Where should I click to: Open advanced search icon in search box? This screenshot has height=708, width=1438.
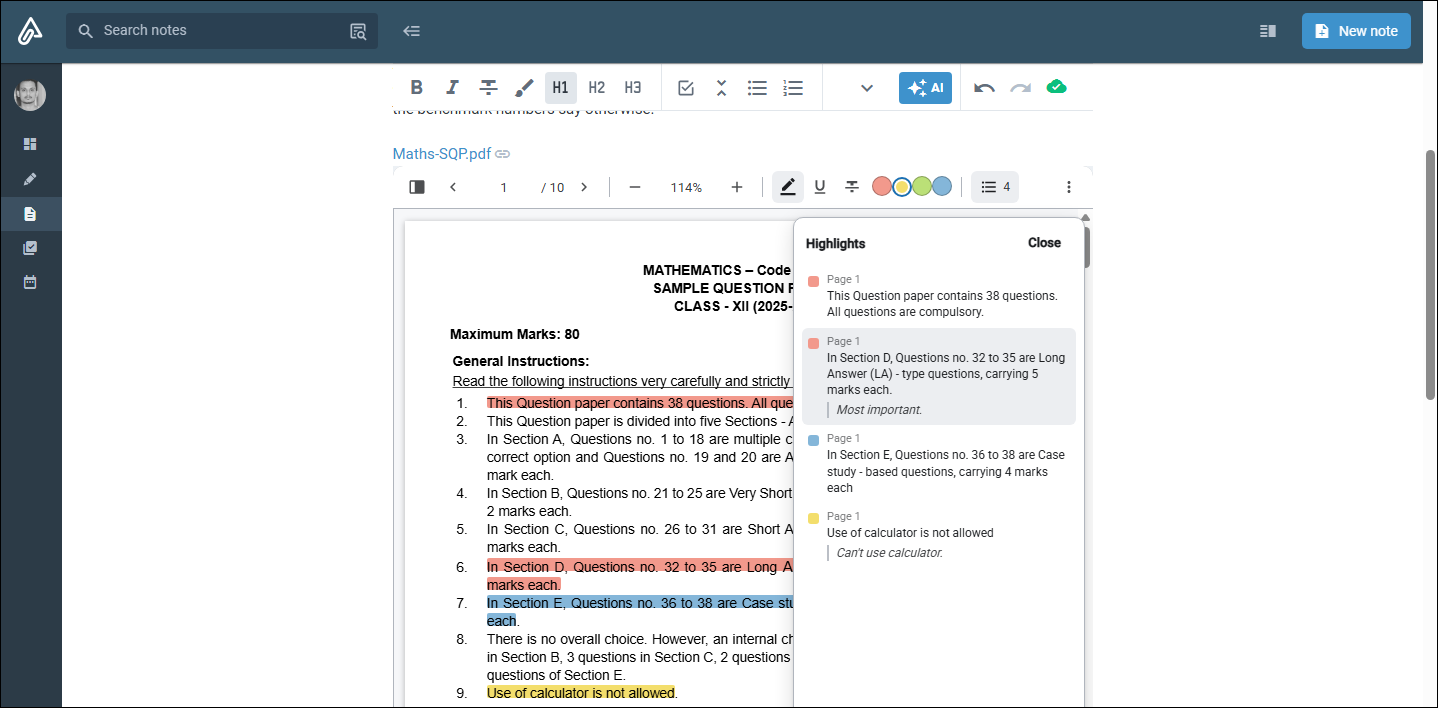(x=358, y=31)
